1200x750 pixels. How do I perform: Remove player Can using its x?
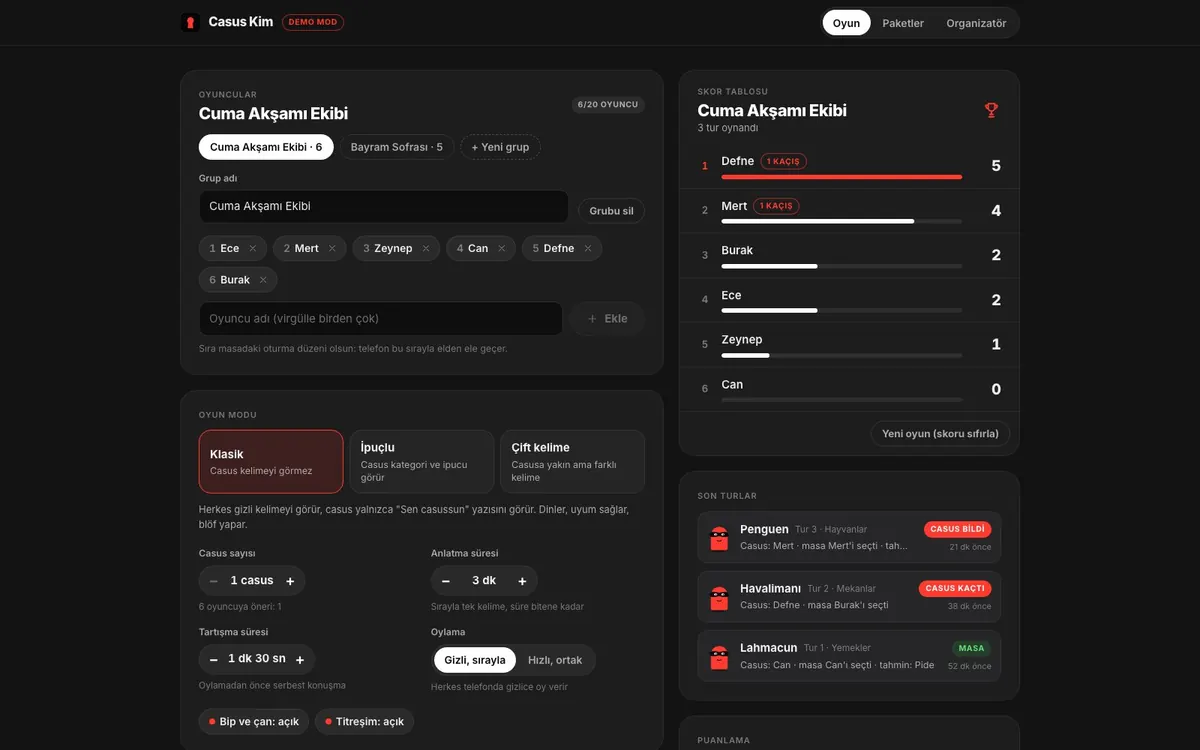502,248
